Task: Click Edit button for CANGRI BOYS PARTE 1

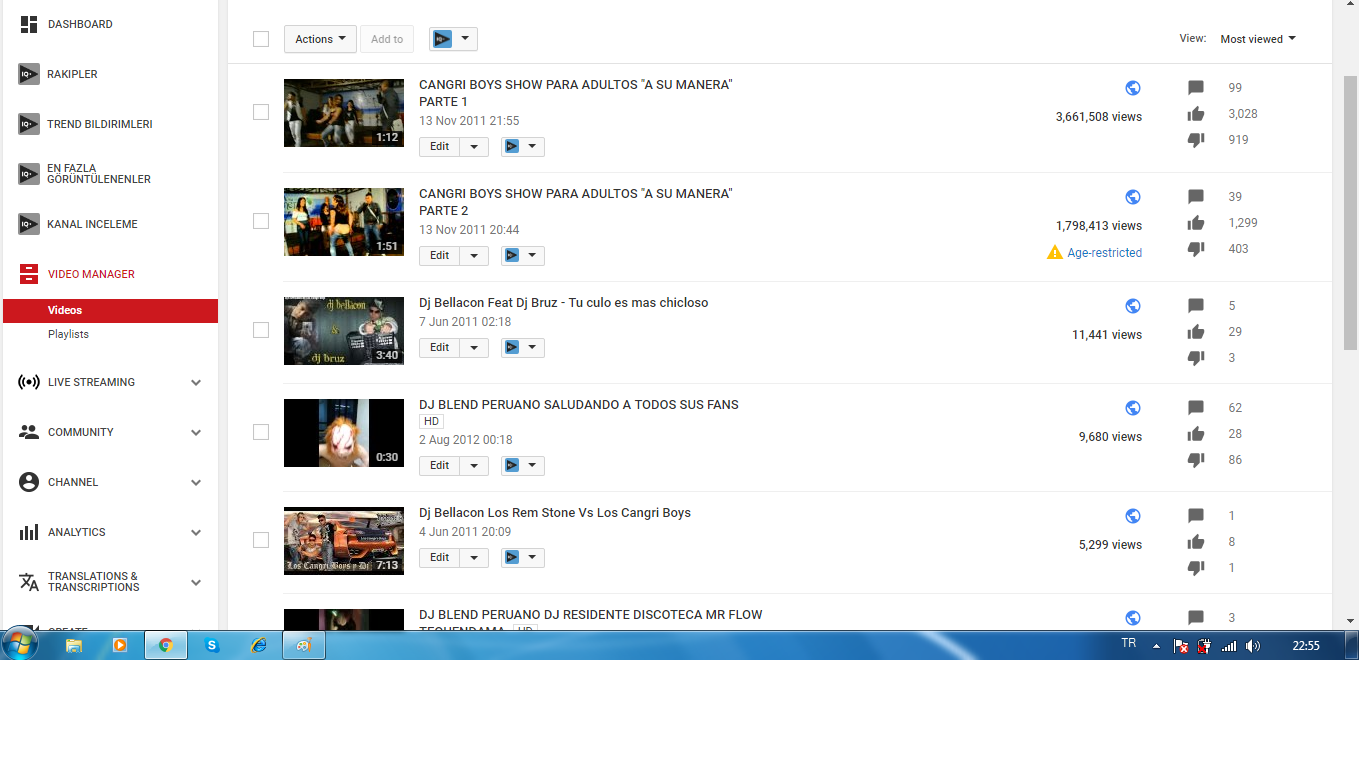Action: click(440, 146)
